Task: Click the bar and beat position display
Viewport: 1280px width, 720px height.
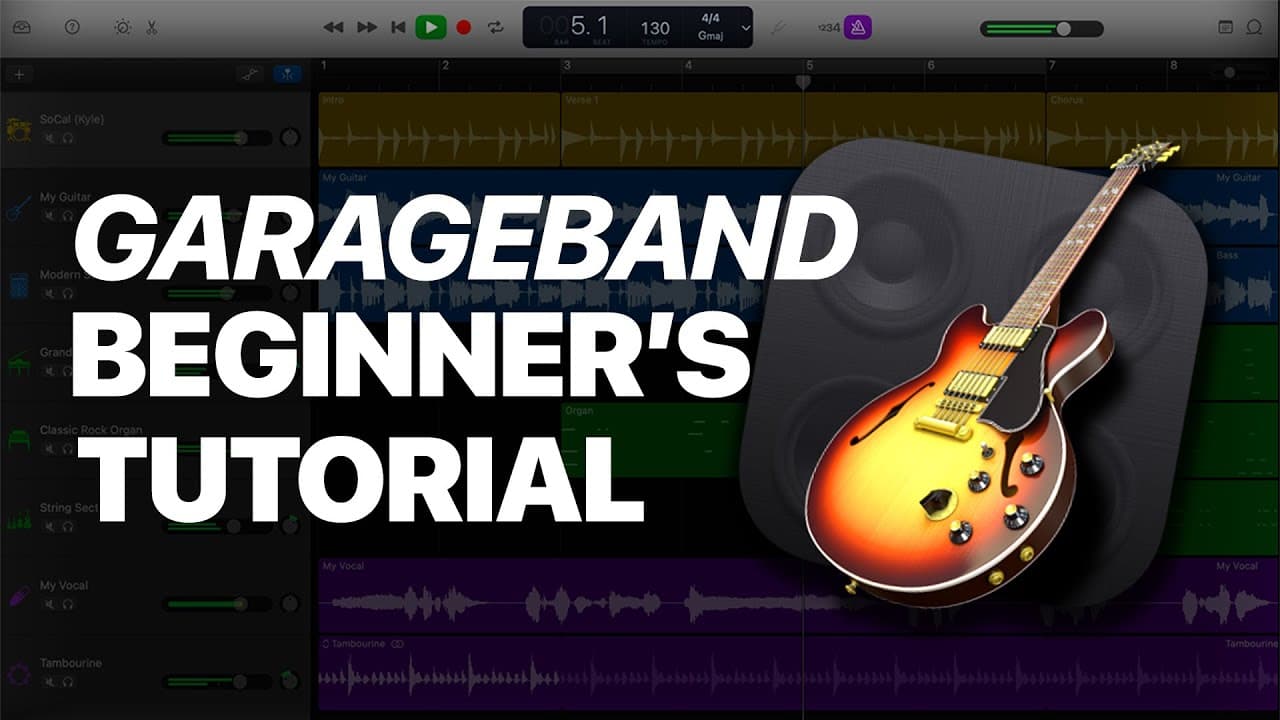Action: 575,27
